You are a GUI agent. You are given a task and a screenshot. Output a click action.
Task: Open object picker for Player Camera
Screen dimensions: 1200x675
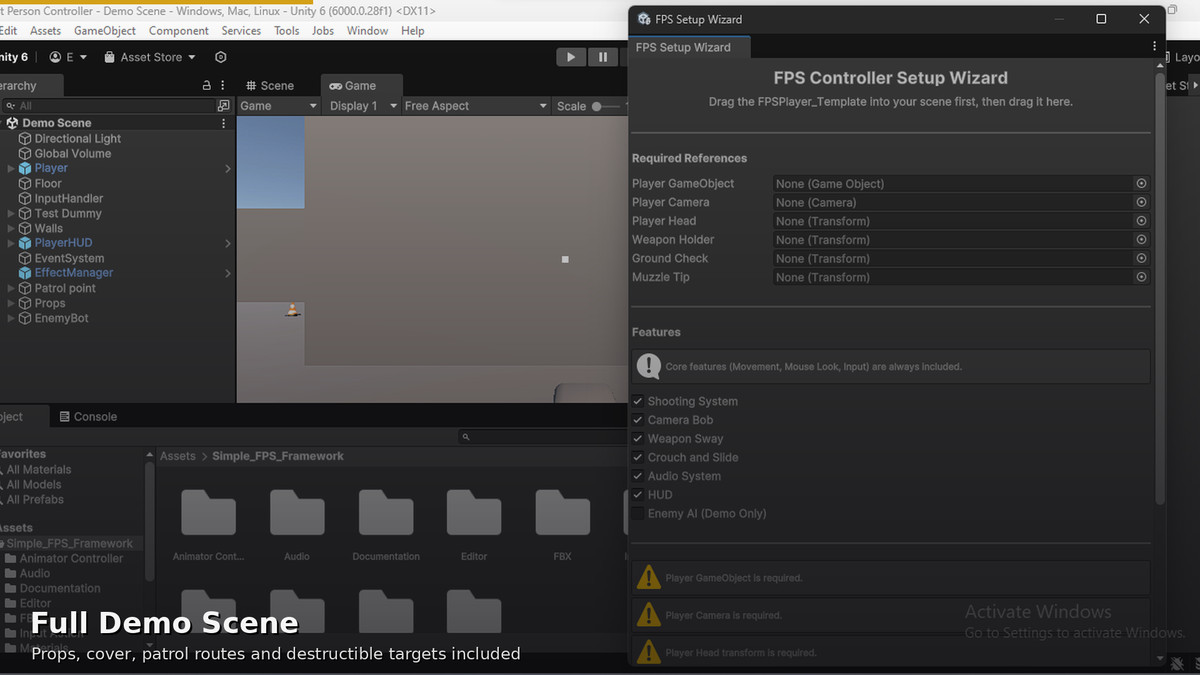pyautogui.click(x=1141, y=202)
